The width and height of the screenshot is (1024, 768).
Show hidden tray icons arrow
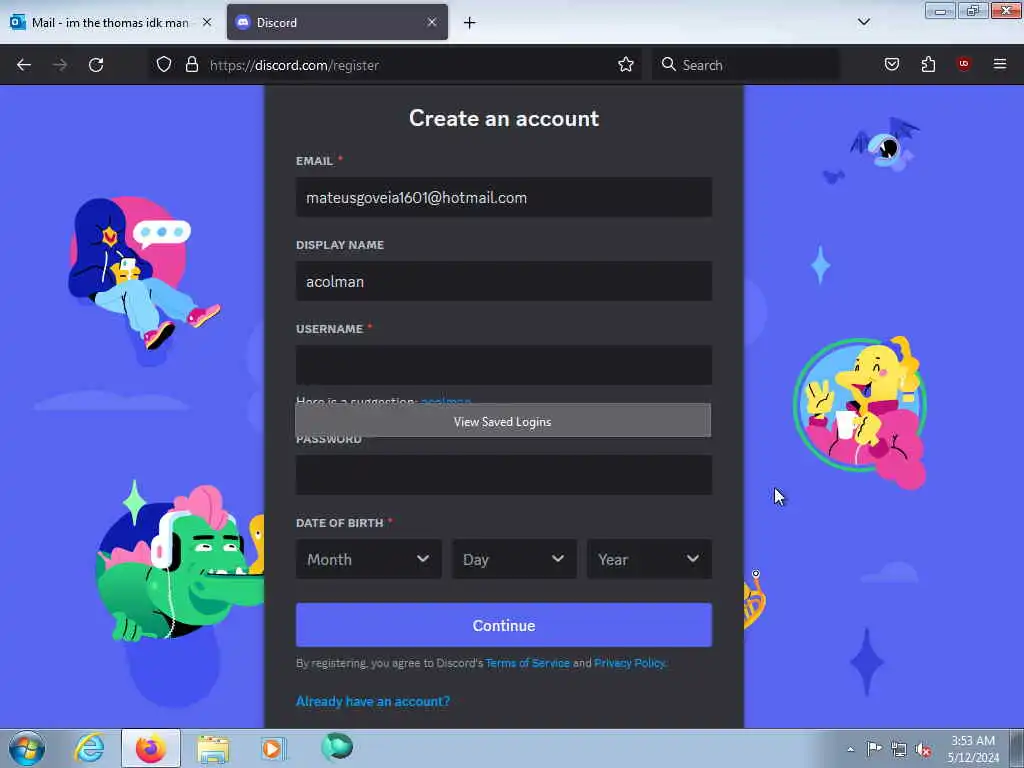(x=850, y=749)
